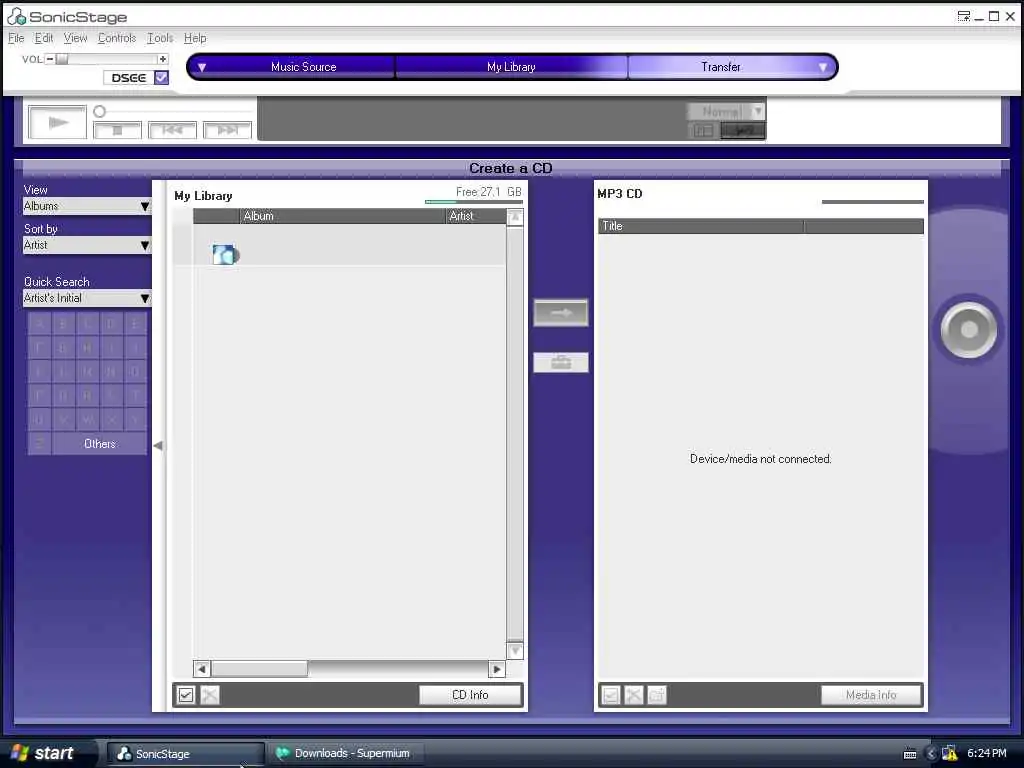Click the new group folder icon in MP3 CD
1024x768 pixels.
point(657,695)
